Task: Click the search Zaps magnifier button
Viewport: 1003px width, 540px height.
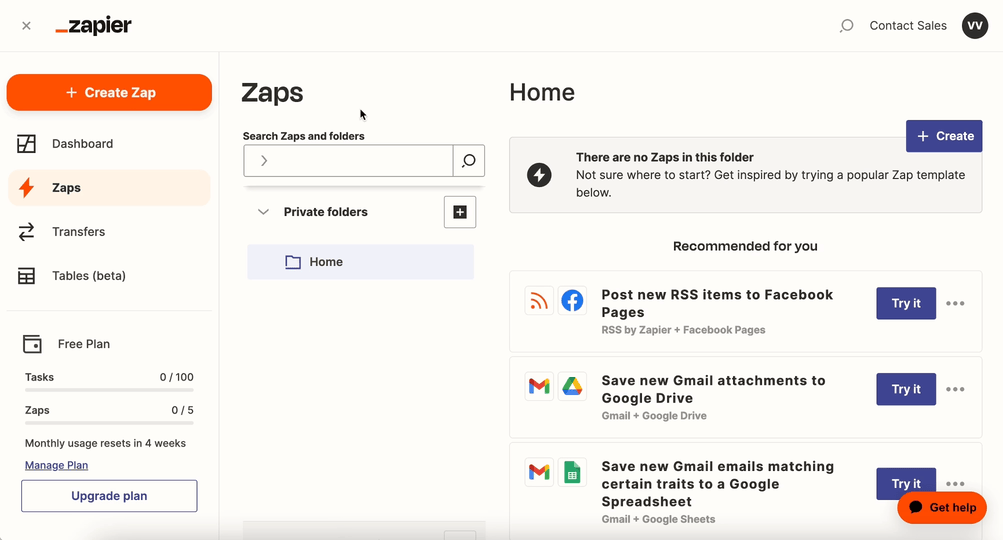Action: [468, 161]
